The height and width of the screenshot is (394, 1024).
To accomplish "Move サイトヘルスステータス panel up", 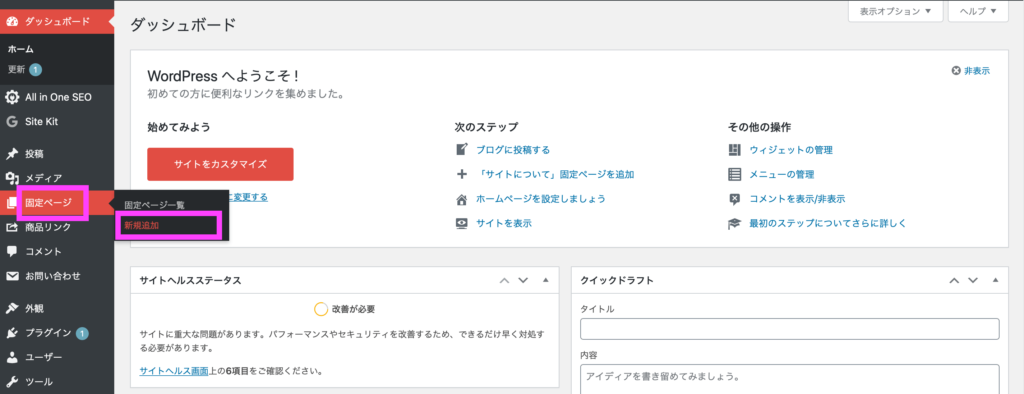I will [504, 280].
